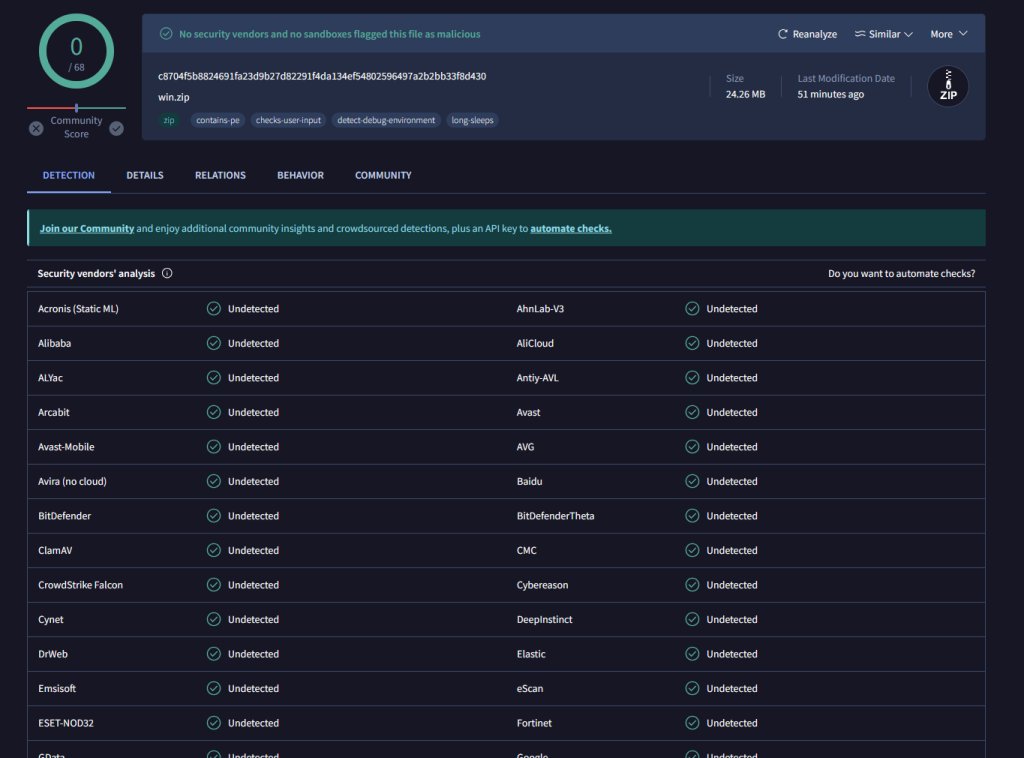Click the Elastic undetected check icon
The width and height of the screenshot is (1024, 758).
pyautogui.click(x=692, y=655)
